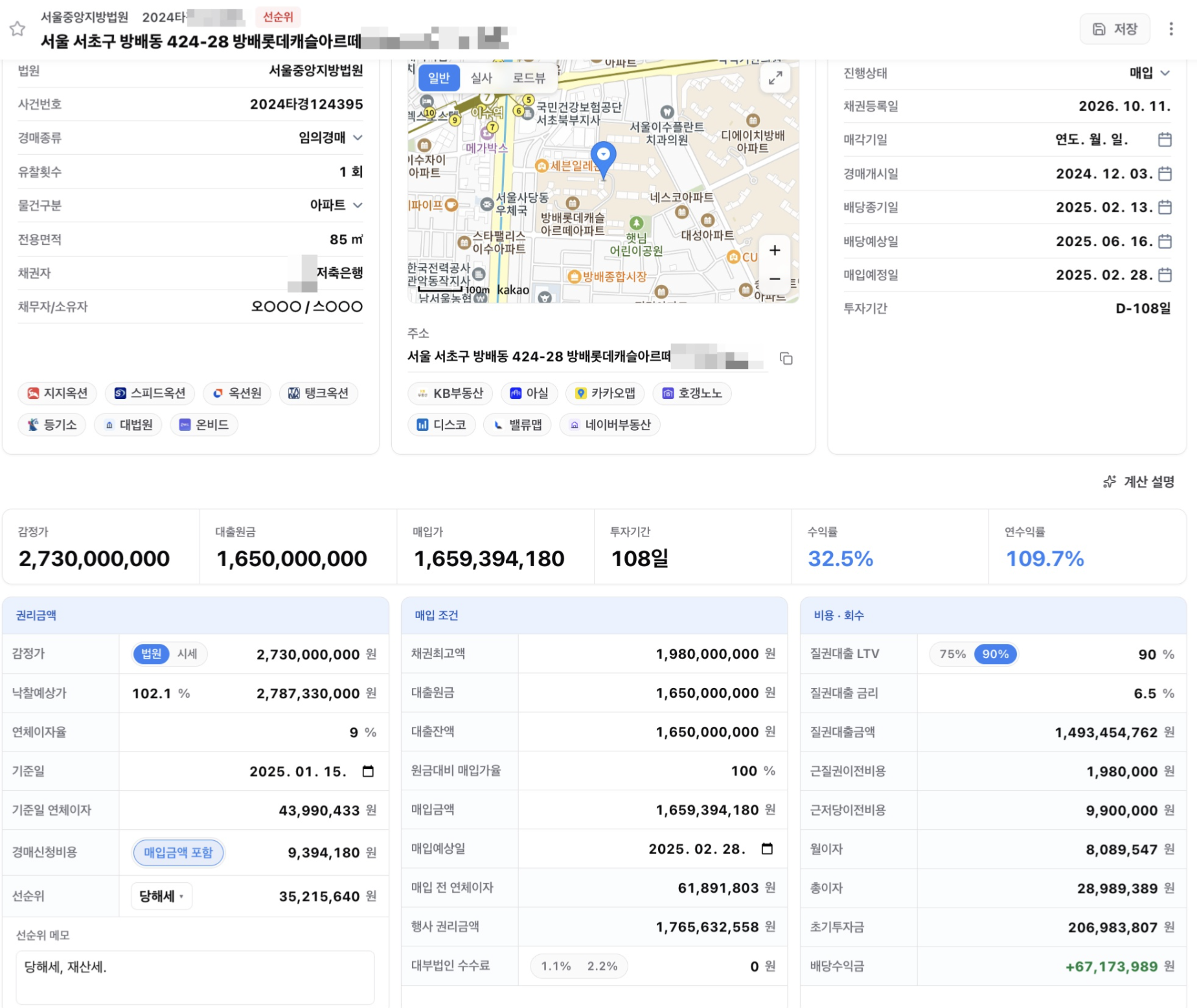Open 계산 설명 explanation
1197x1008 pixels.
[x=1139, y=481]
